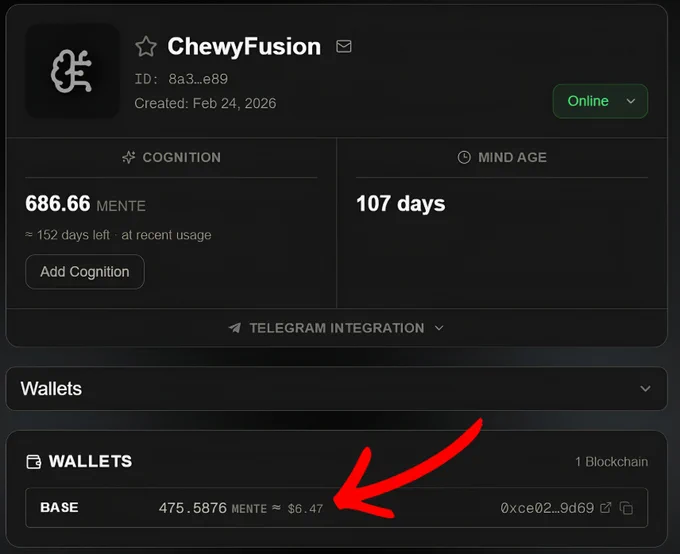Screen dimensions: 680x554
Task: Click the COGNITION section heading
Action: [x=182, y=157]
